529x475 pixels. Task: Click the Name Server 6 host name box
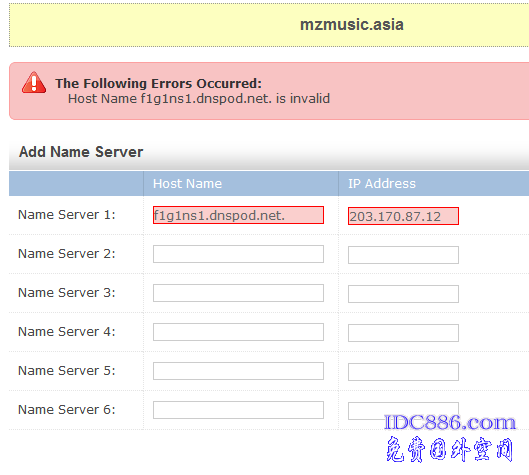238,410
